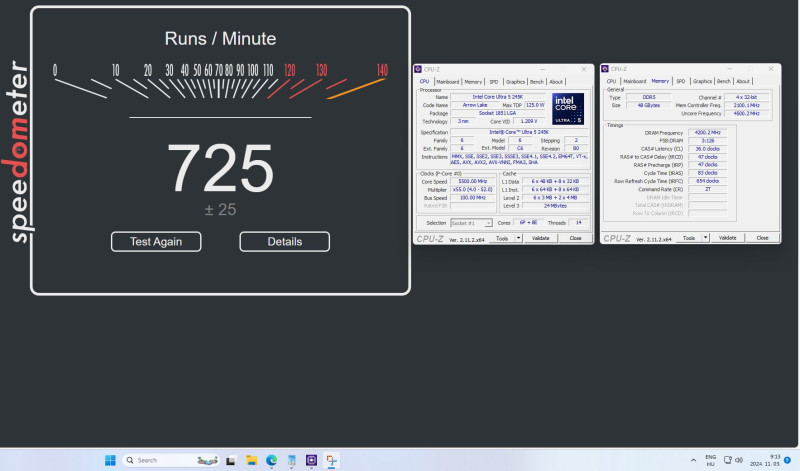This screenshot has height=471, width=800.
Task: Select the Core VID 1.209 V value
Action: coord(529,121)
